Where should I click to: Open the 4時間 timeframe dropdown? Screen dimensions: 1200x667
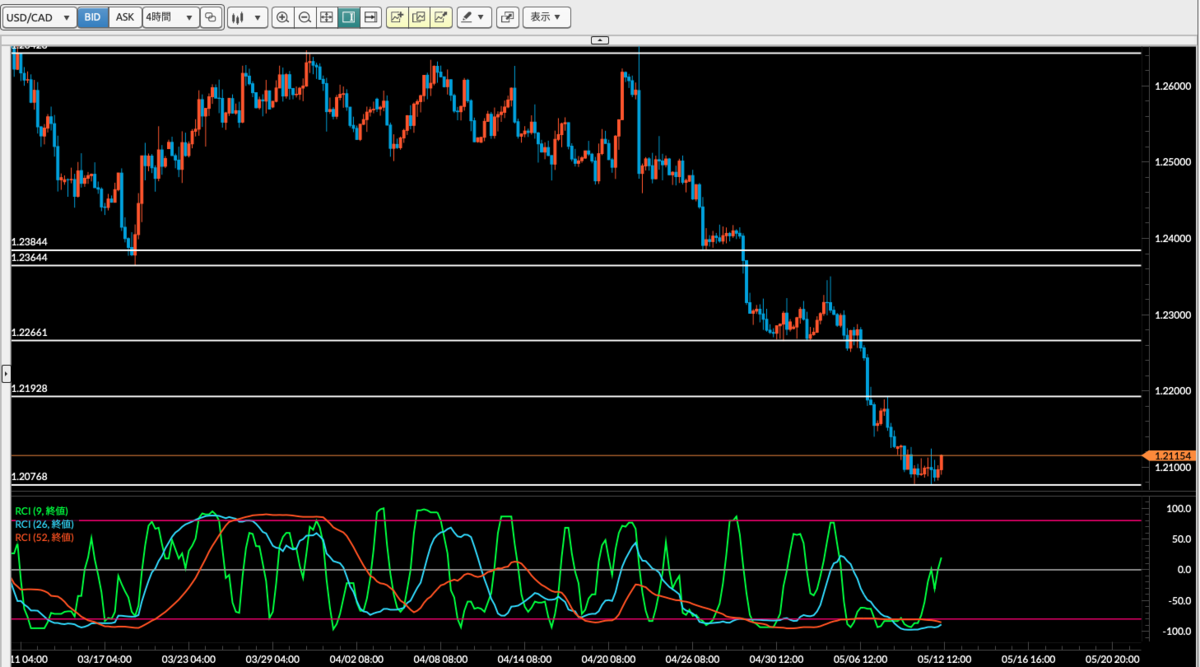pos(169,17)
